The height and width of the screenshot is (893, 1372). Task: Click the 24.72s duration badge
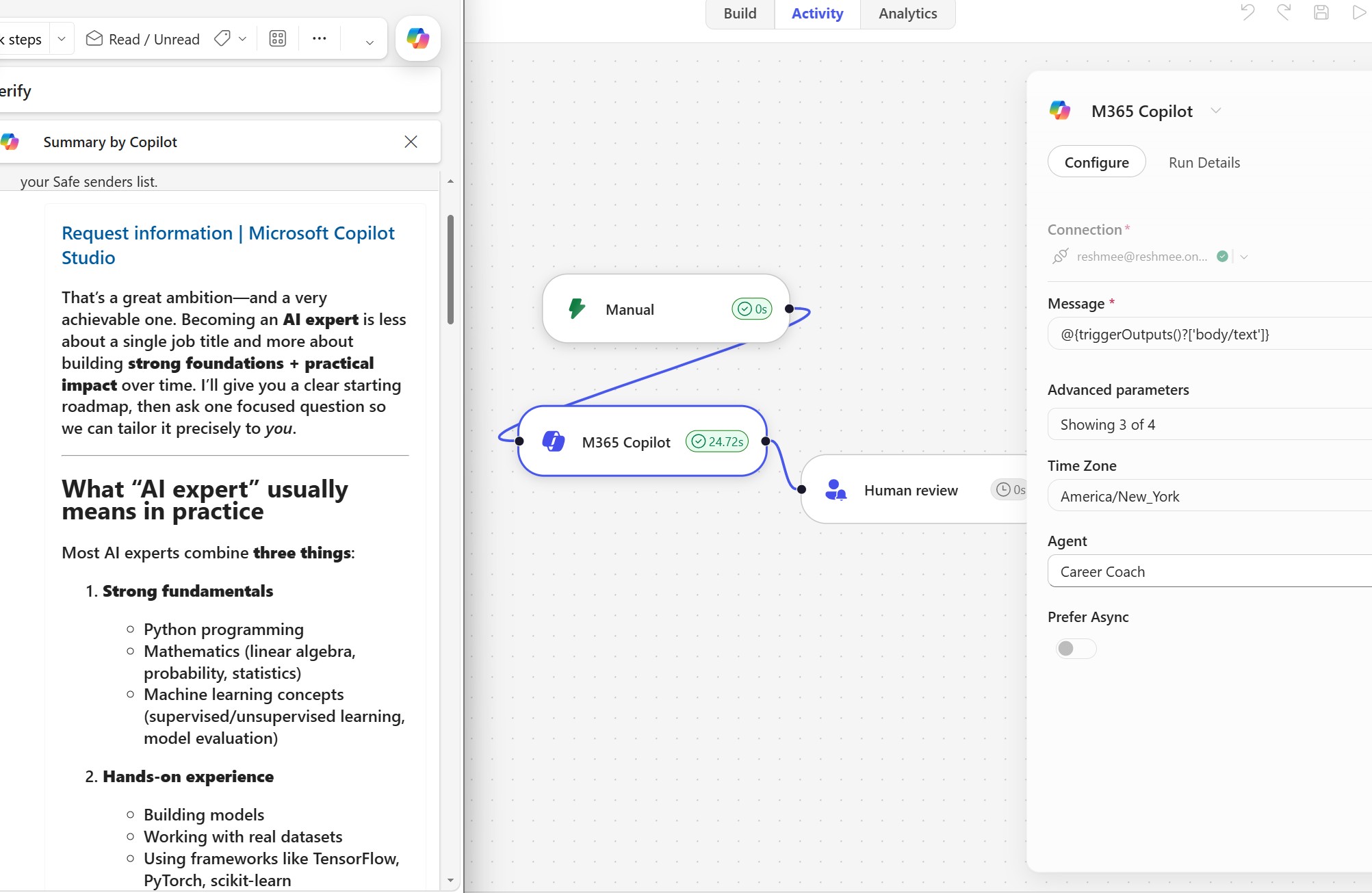pos(717,442)
